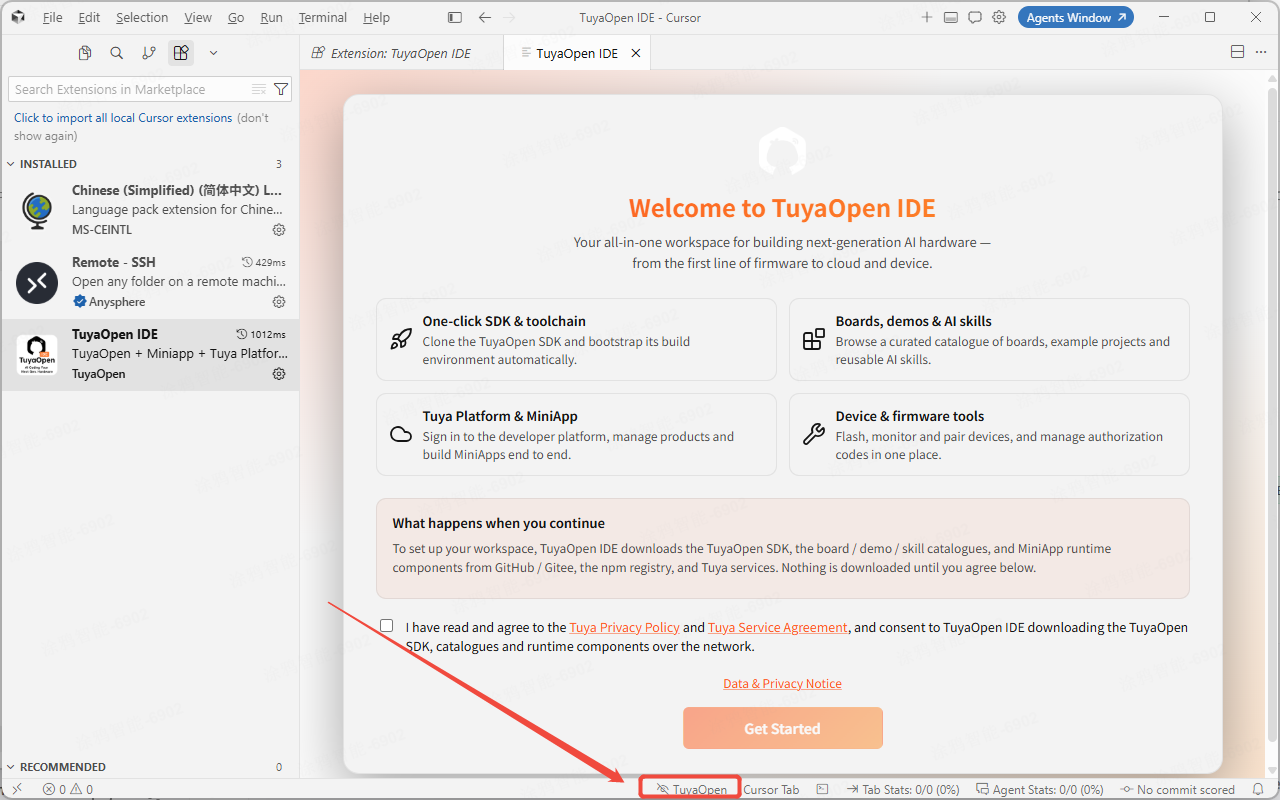Image resolution: width=1280 pixels, height=800 pixels.
Task: Click the Get Started button
Action: [x=783, y=728]
